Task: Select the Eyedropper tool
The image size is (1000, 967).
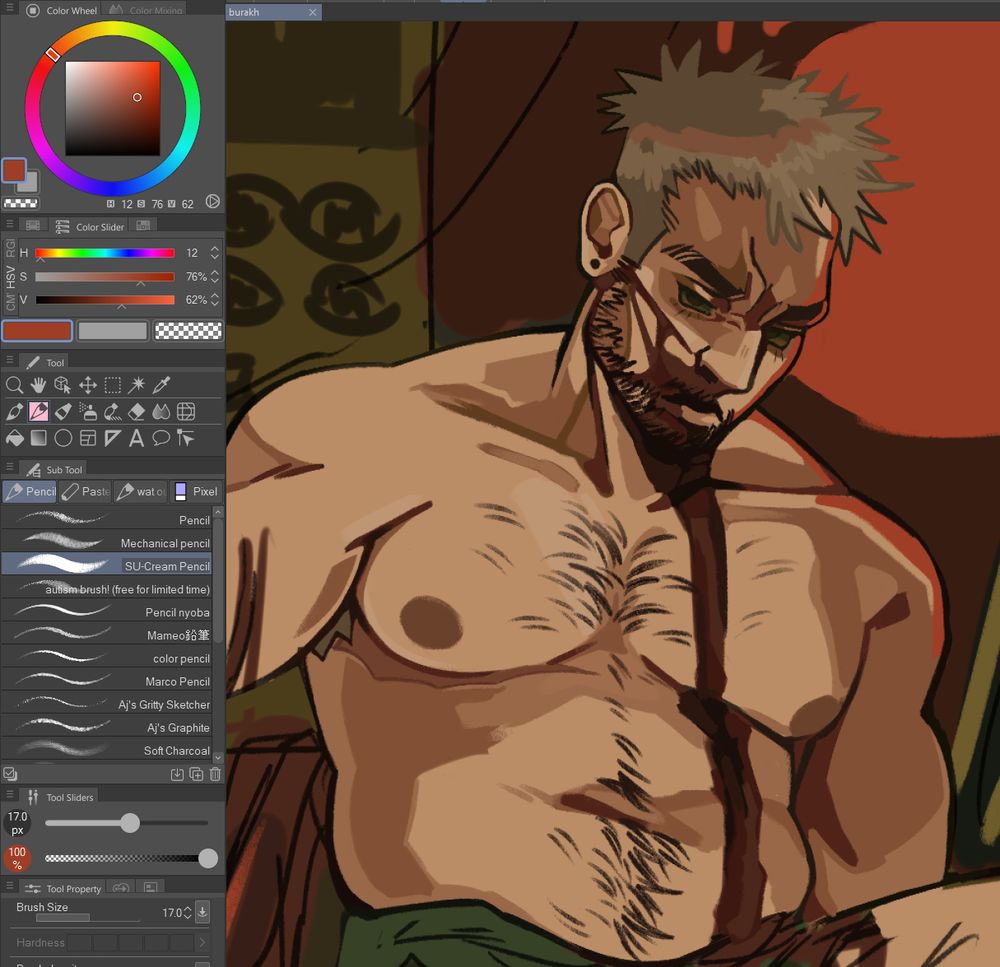Action: [x=161, y=385]
